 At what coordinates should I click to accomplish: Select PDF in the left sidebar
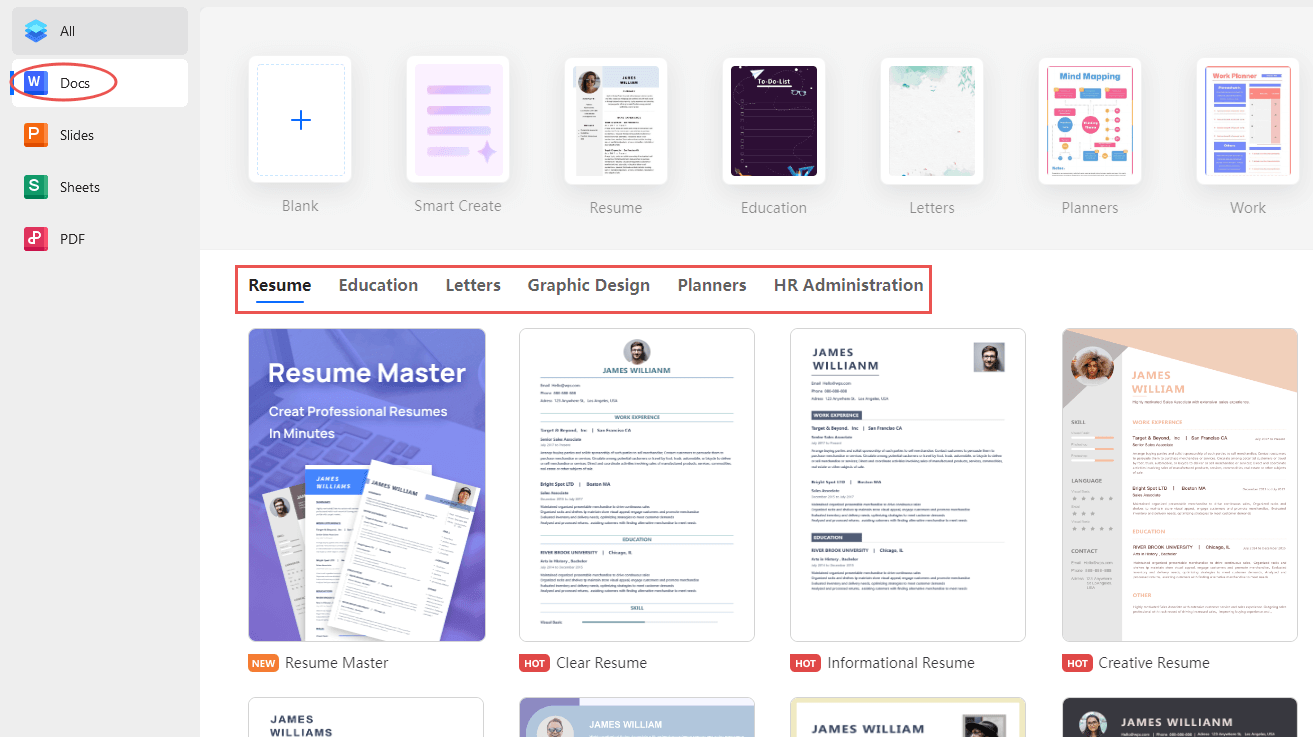click(x=100, y=239)
